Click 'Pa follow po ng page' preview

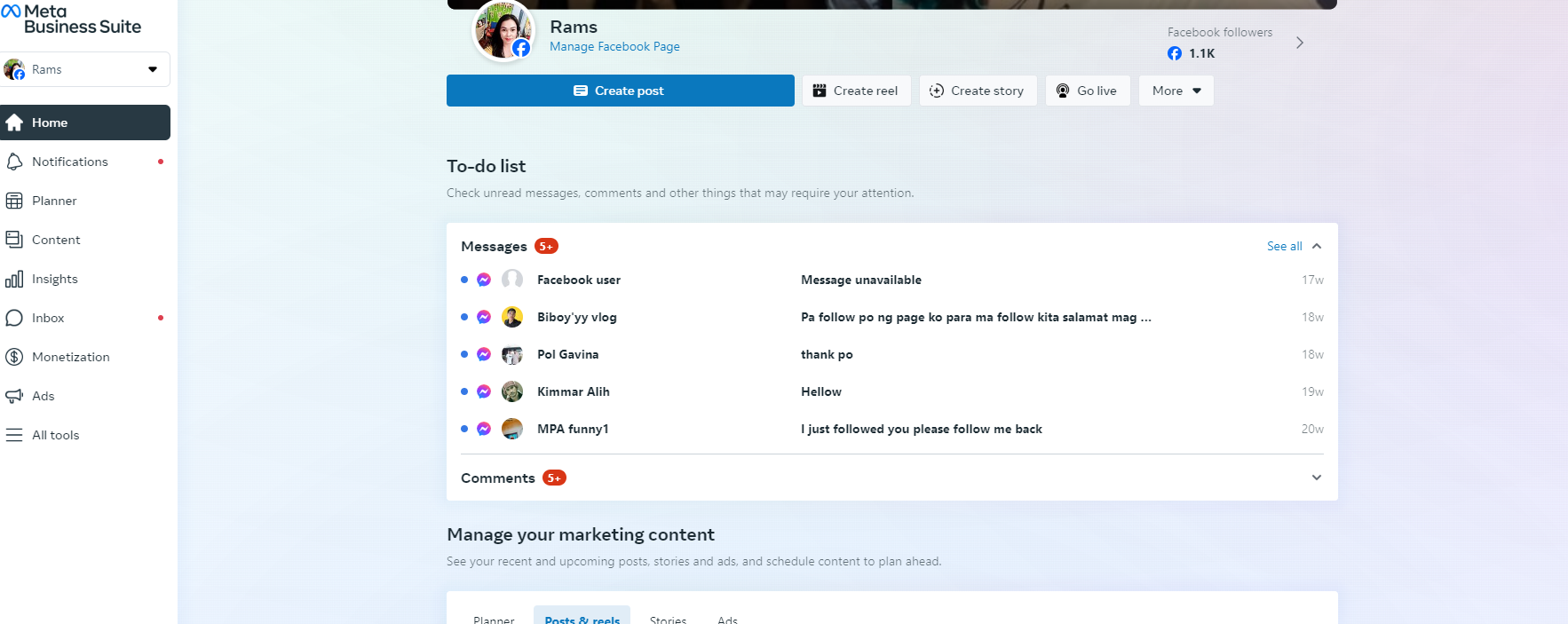click(976, 317)
